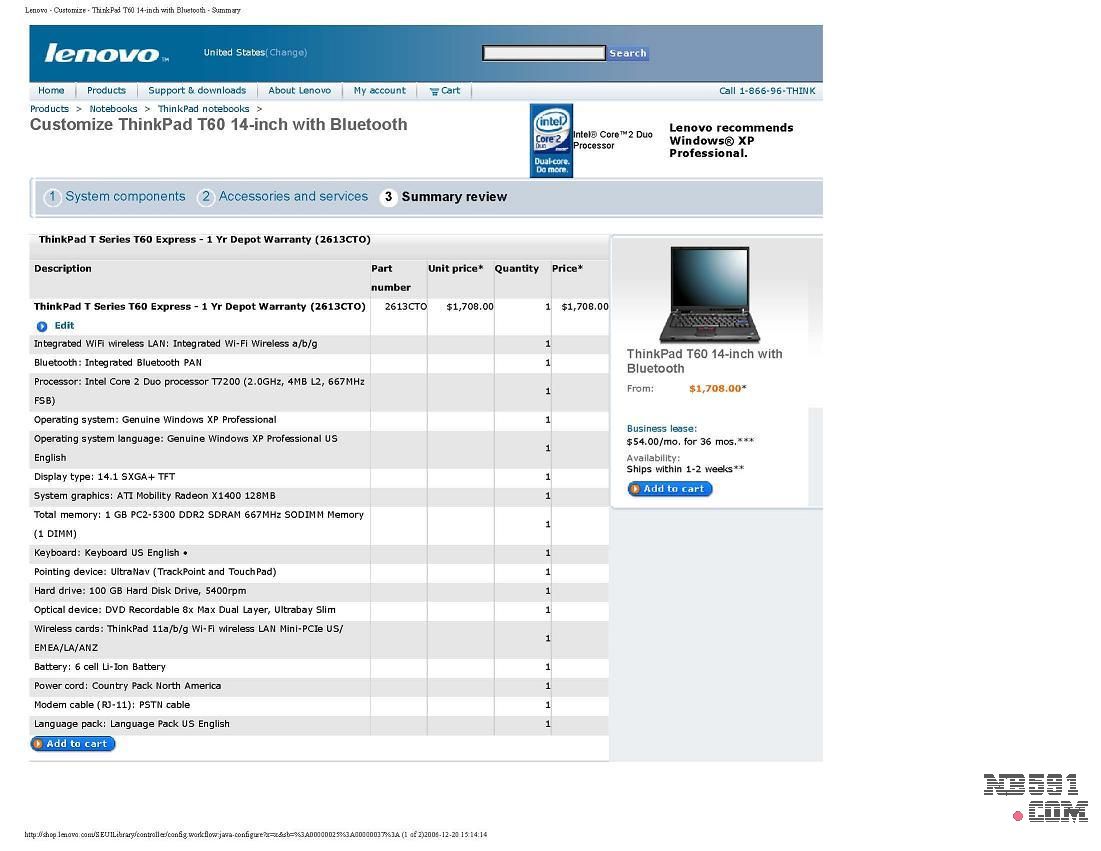Click the search input field

click(543, 53)
